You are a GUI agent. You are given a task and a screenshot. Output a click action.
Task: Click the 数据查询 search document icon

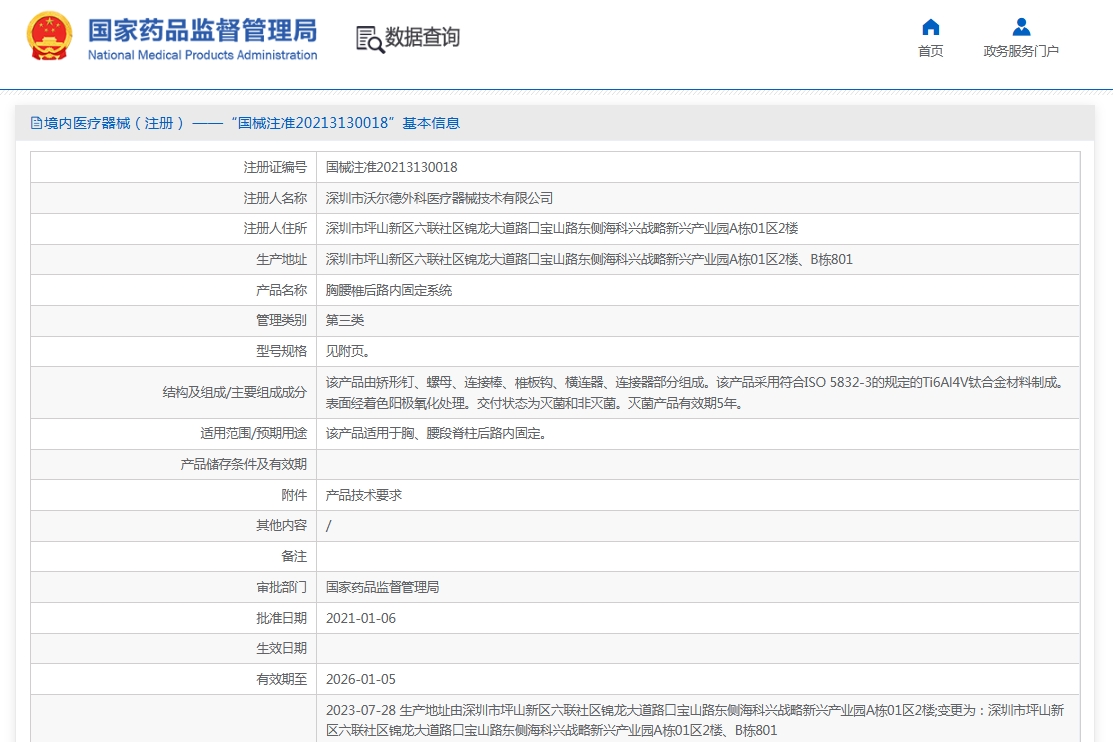click(x=370, y=38)
